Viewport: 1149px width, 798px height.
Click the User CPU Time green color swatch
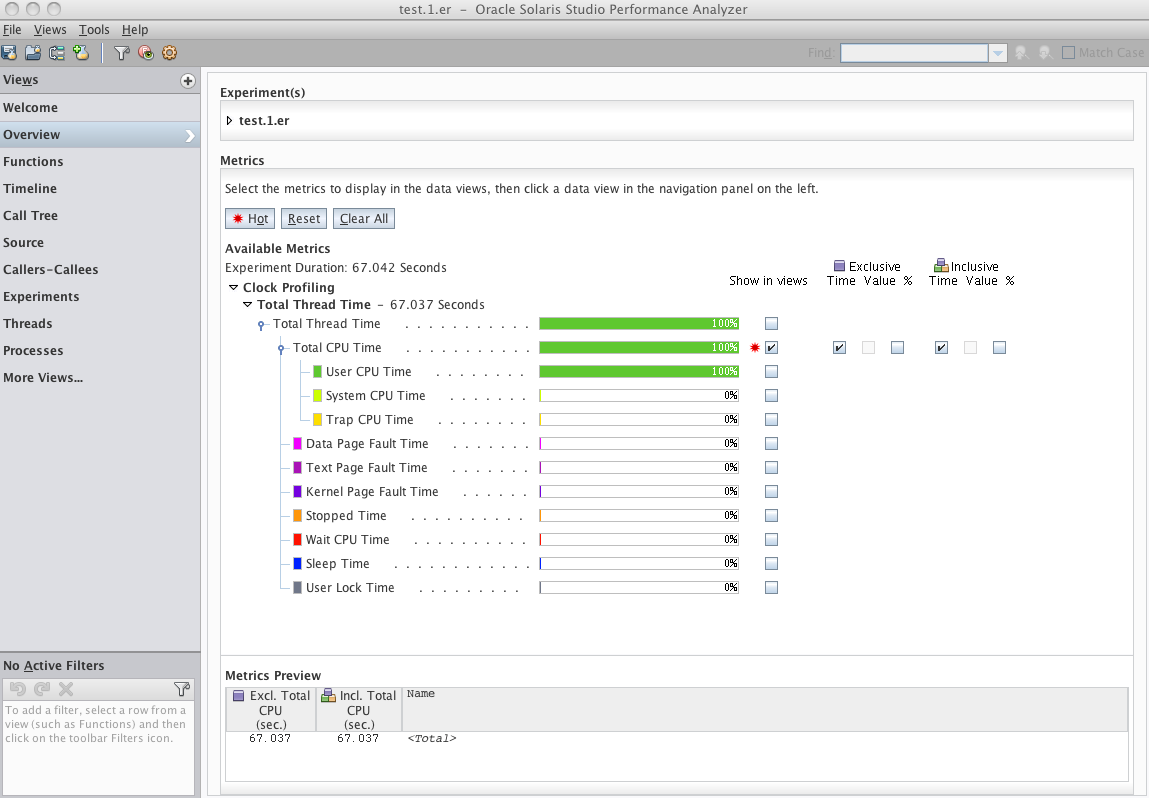317,372
